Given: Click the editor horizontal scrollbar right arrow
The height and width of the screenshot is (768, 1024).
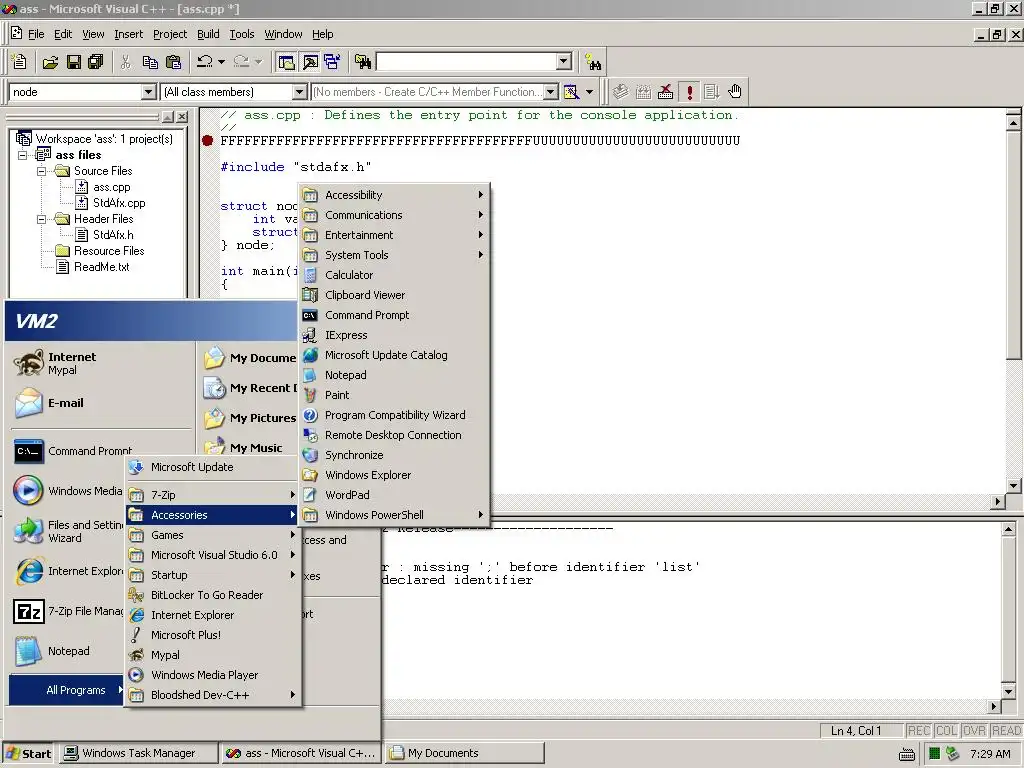Looking at the screenshot, I should pyautogui.click(x=997, y=502).
